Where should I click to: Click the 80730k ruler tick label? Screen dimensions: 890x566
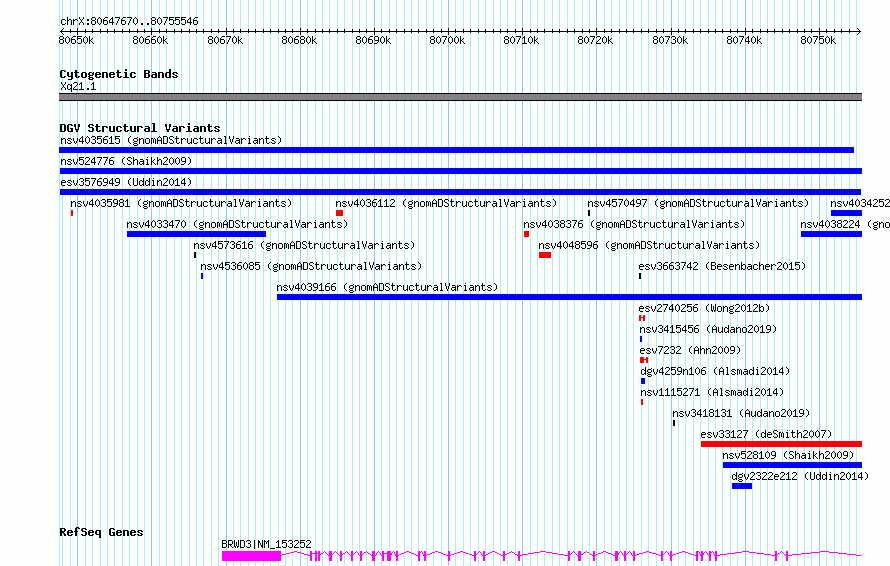tap(670, 40)
